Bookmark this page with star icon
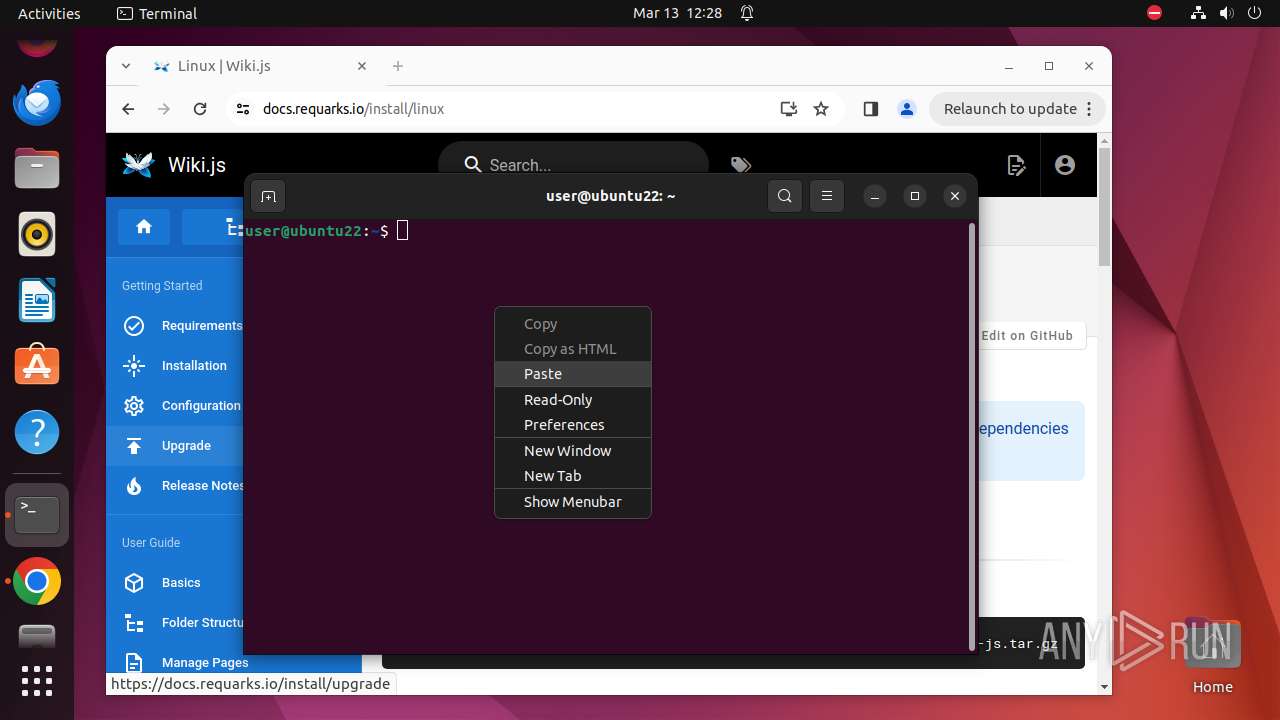Screen dimensions: 1280x720 coord(821,109)
